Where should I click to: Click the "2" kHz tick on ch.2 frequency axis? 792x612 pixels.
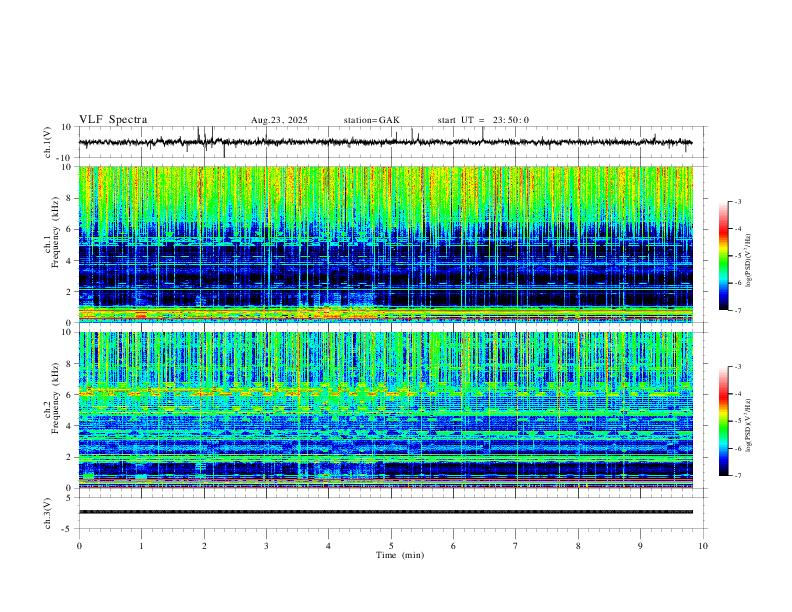click(70, 457)
